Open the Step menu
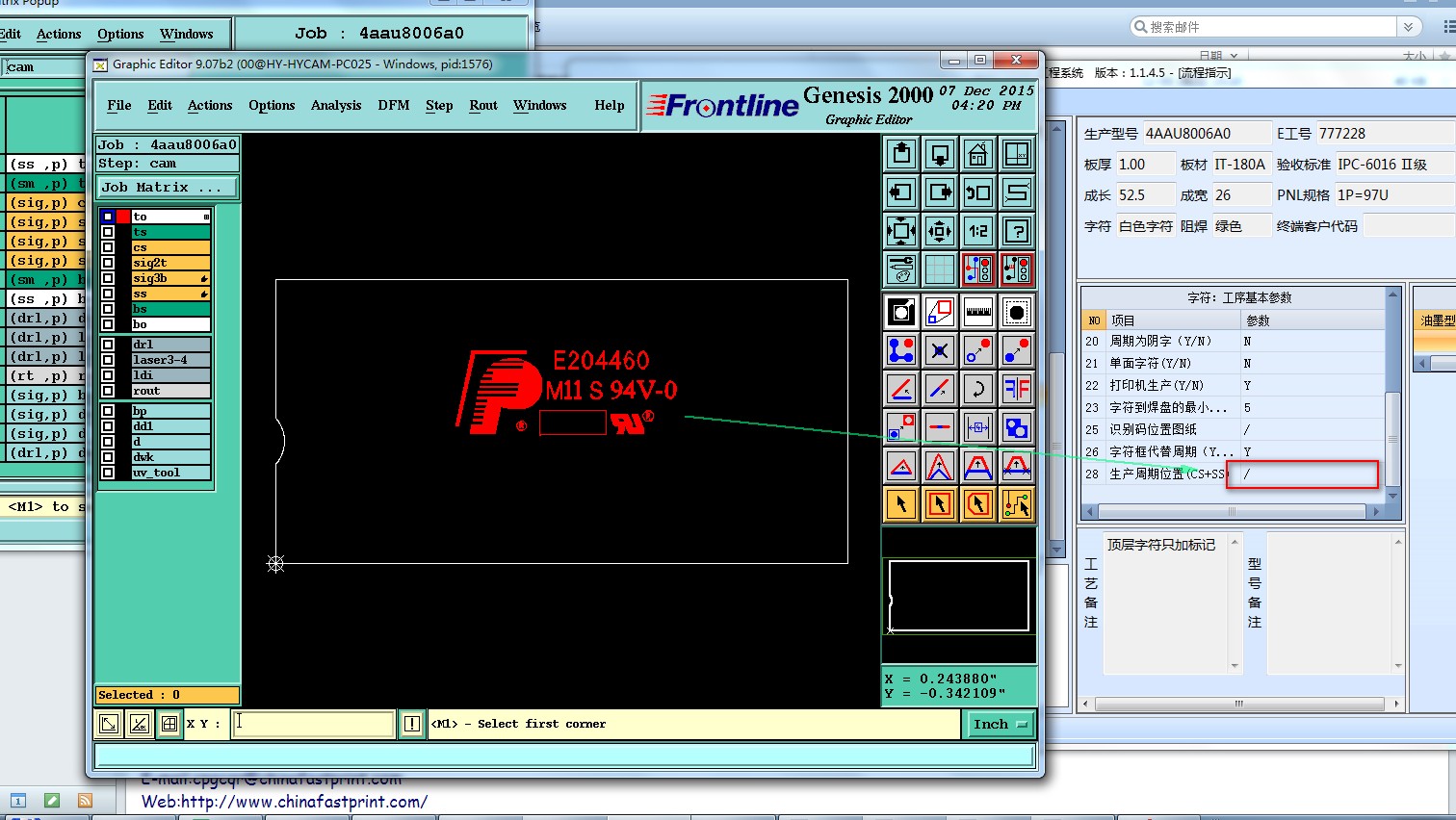This screenshot has height=820, width=1456. (x=439, y=105)
